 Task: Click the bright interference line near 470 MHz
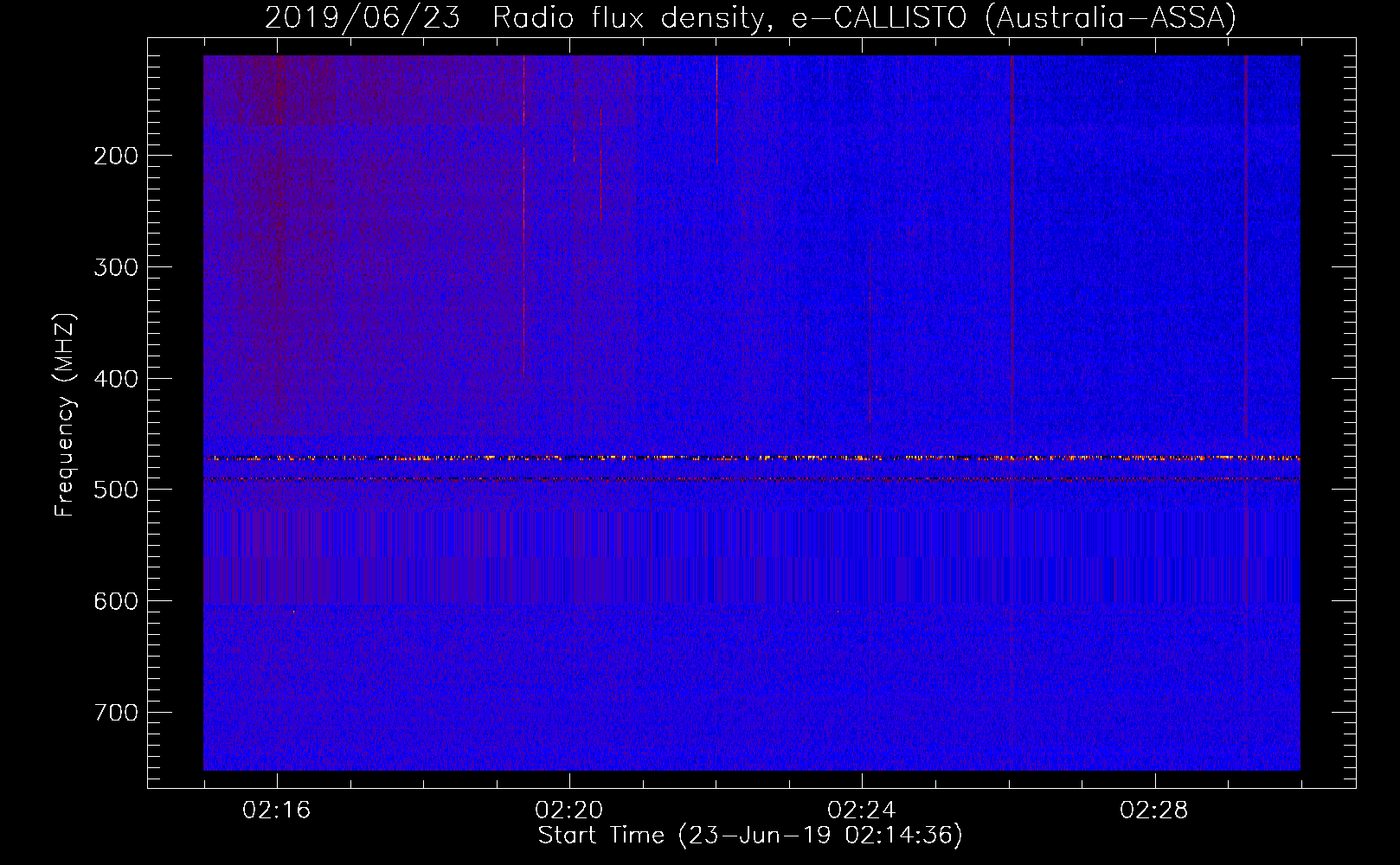tap(752, 458)
